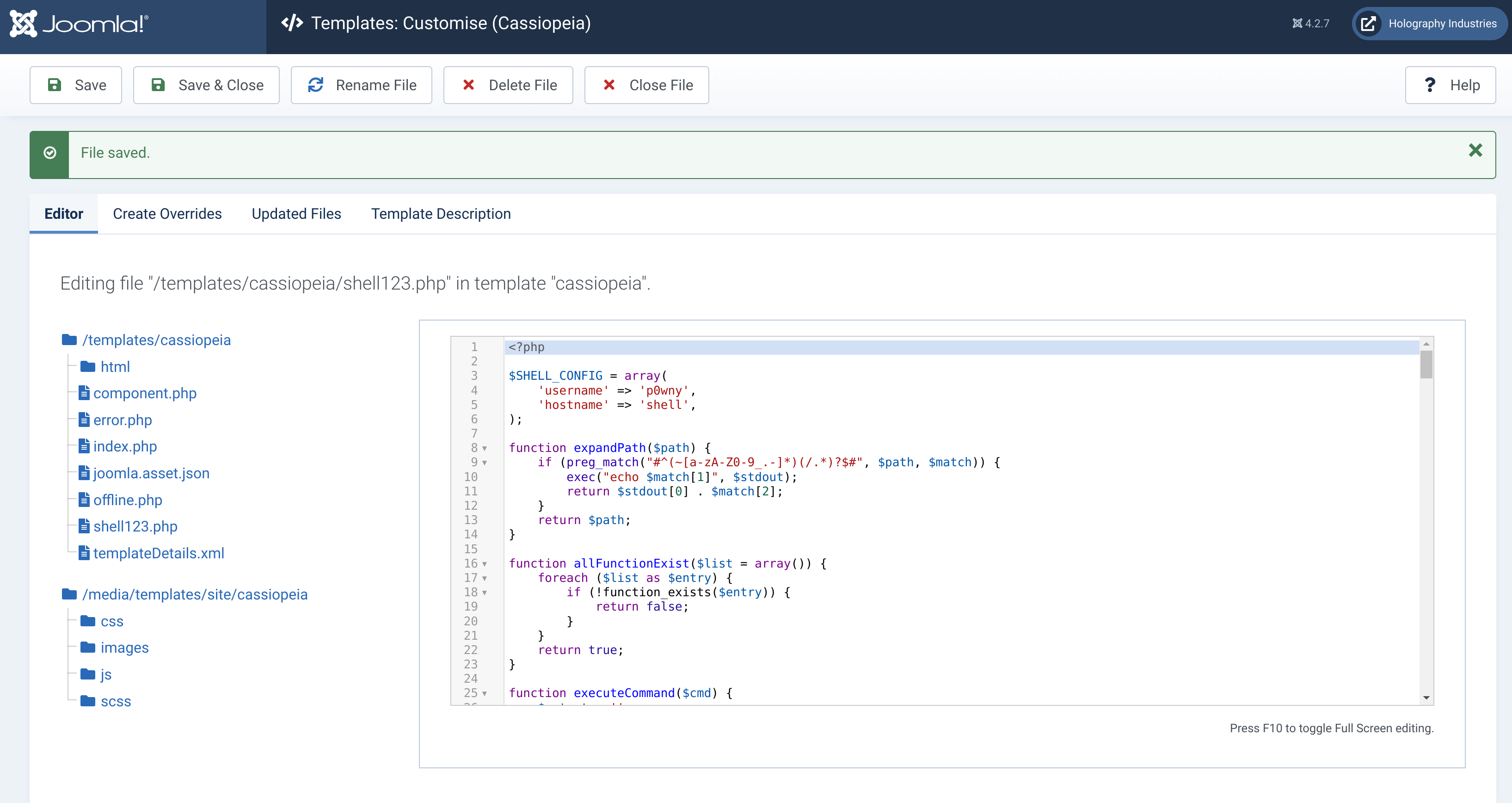1512x803 pixels.
Task: Click Save & Close
Action: 206,85
